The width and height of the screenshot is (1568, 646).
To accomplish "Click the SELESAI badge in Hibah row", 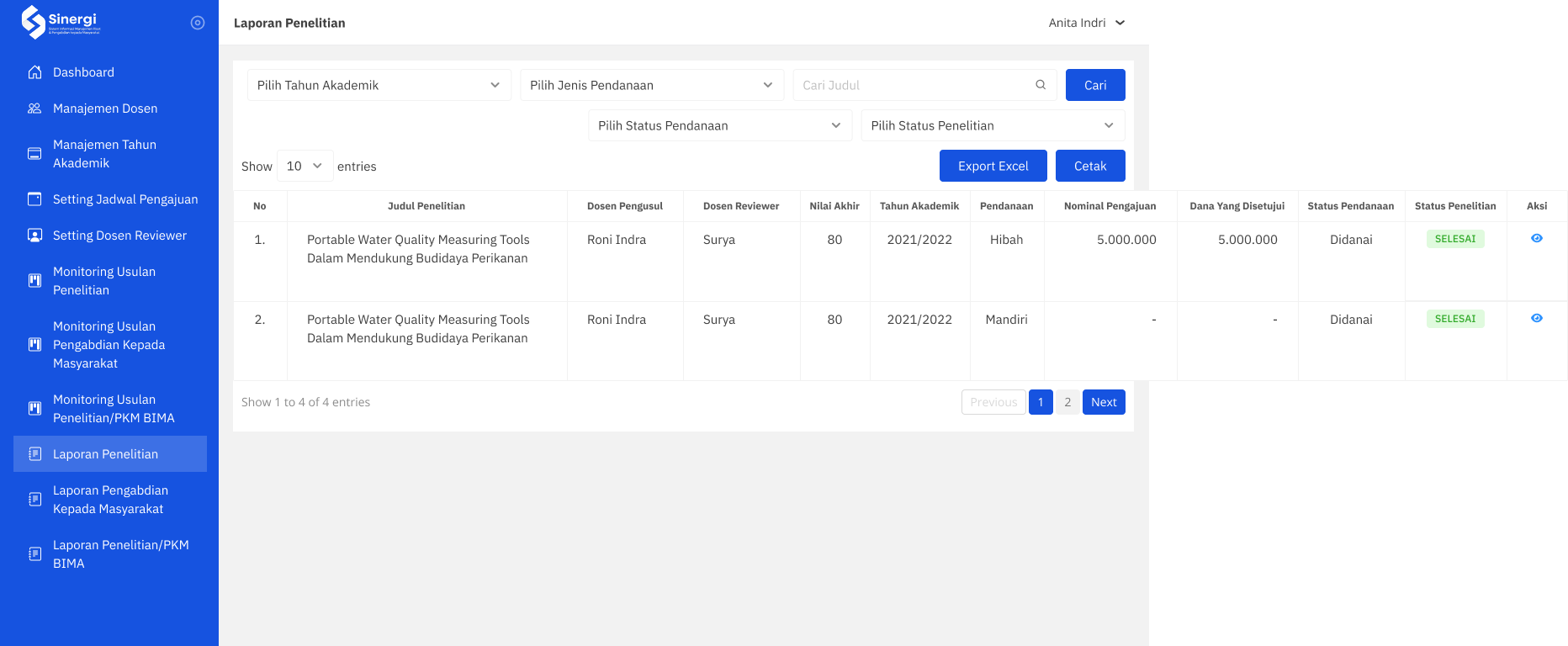I will point(1455,239).
